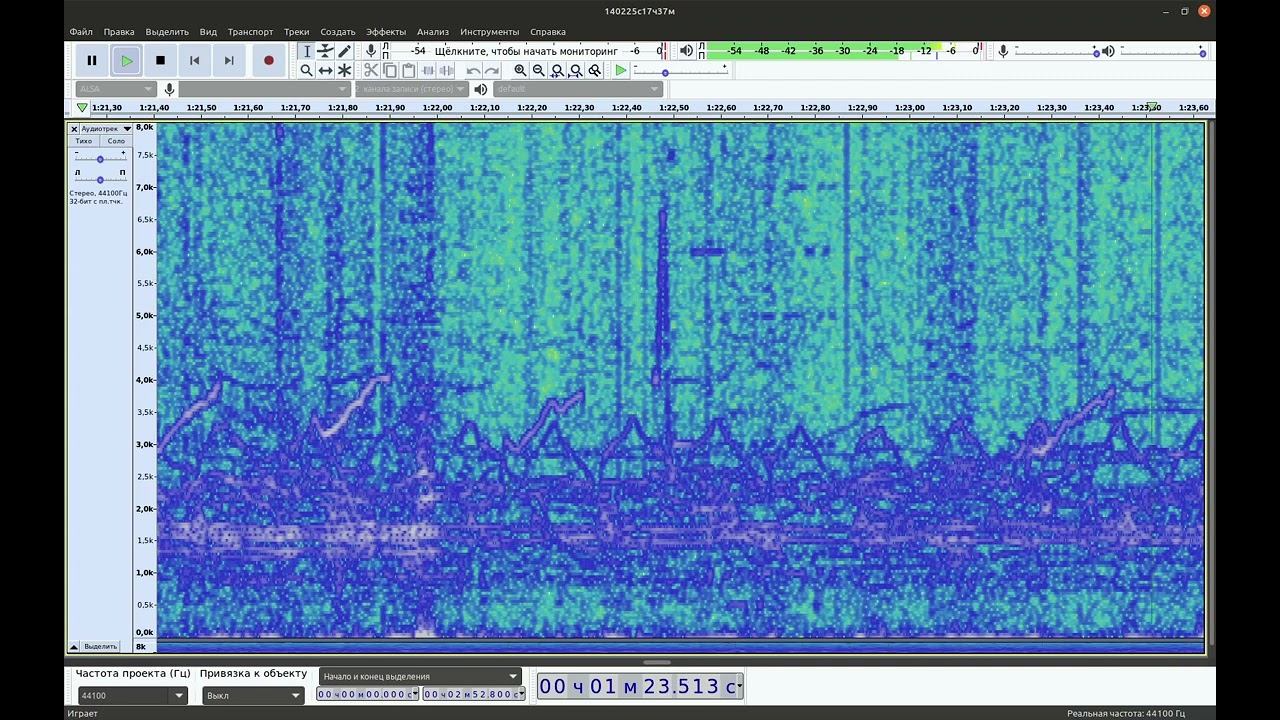Open the Частота проекта 44100 dropdown
The height and width of the screenshot is (720, 1280).
tap(132, 695)
